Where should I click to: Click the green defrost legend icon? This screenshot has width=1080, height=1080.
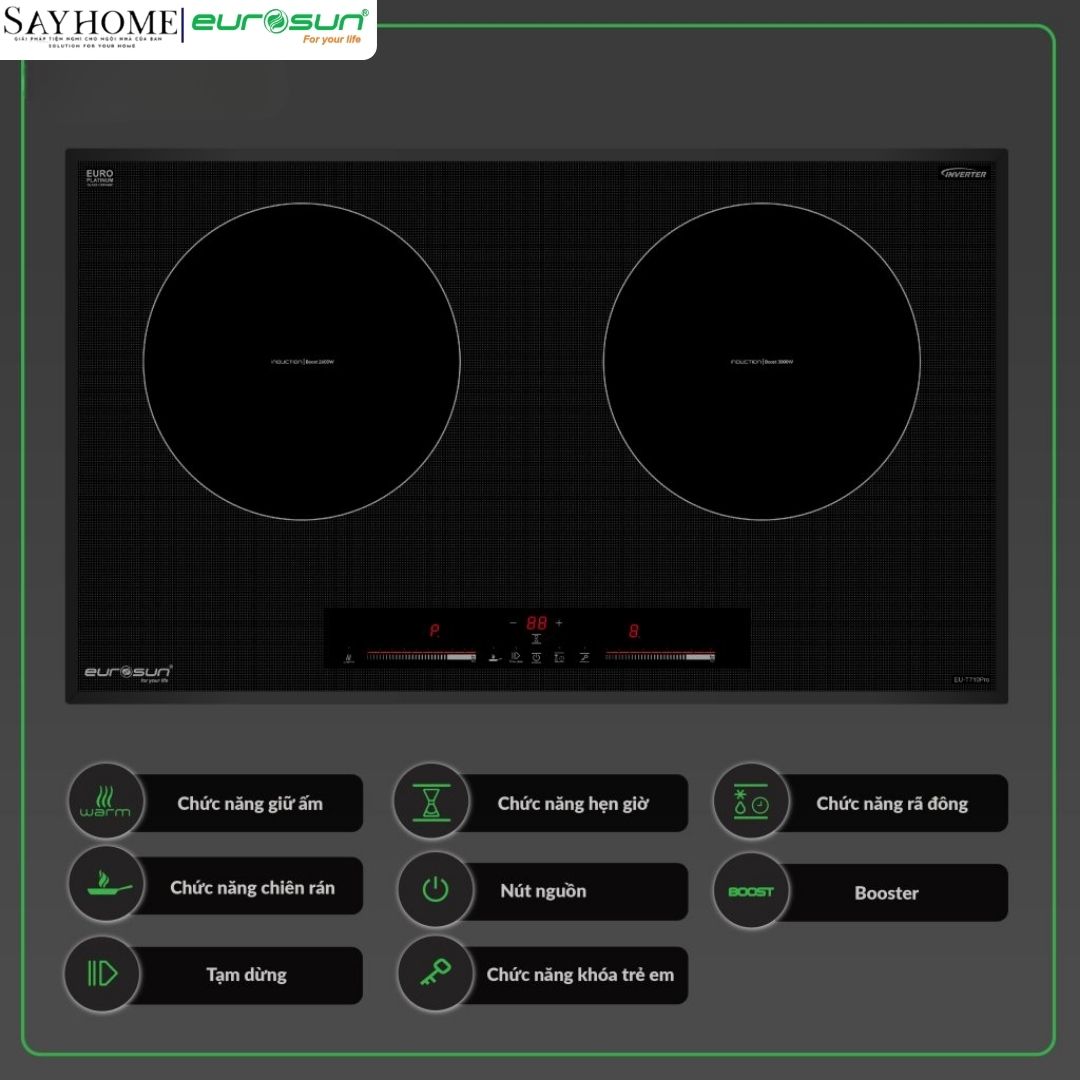(751, 801)
